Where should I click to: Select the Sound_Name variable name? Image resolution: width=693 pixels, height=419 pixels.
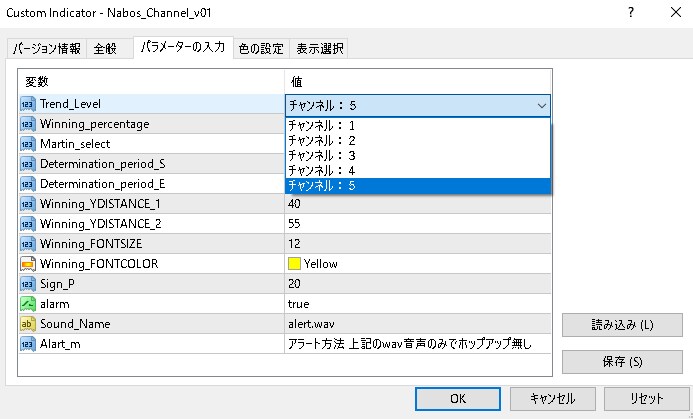point(75,324)
